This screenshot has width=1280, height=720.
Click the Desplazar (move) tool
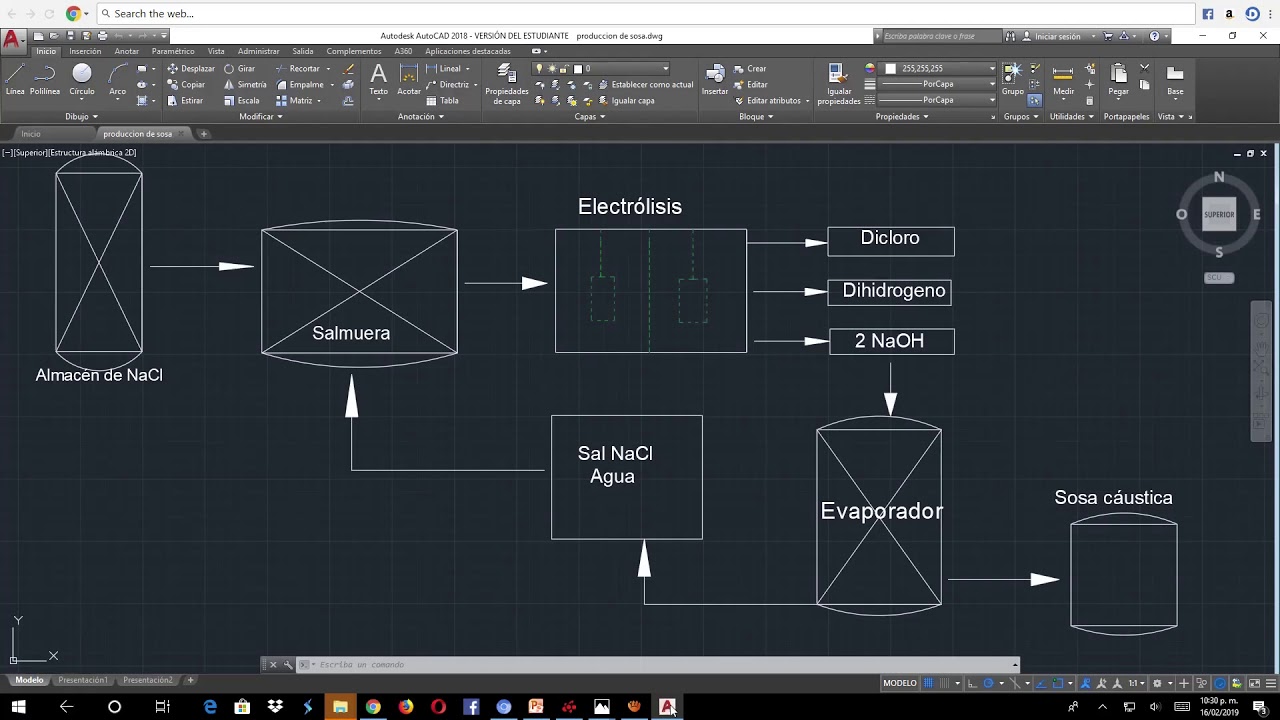pyautogui.click(x=190, y=69)
